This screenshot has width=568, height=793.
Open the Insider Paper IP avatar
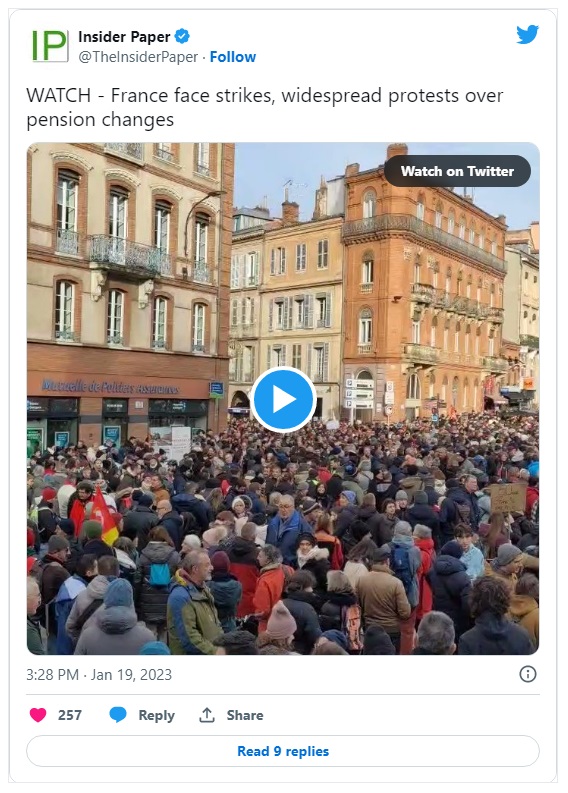[50, 46]
